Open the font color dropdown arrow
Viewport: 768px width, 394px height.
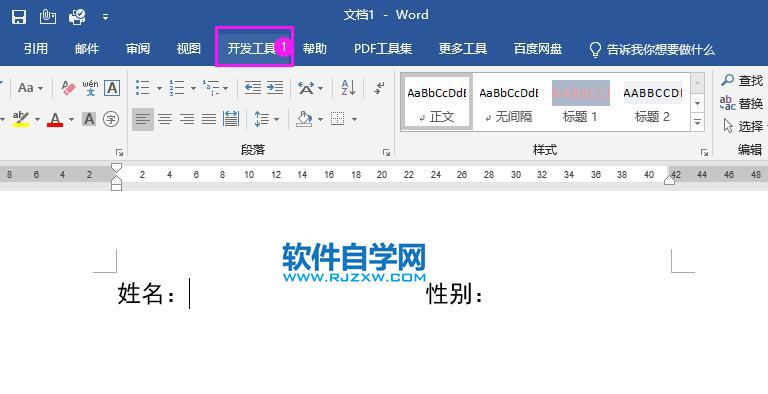(x=72, y=119)
